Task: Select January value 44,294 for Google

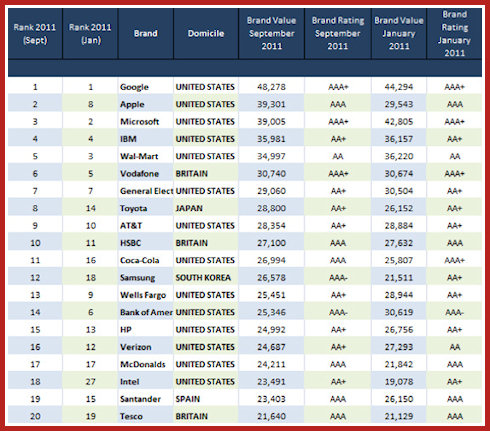Action: click(x=399, y=87)
